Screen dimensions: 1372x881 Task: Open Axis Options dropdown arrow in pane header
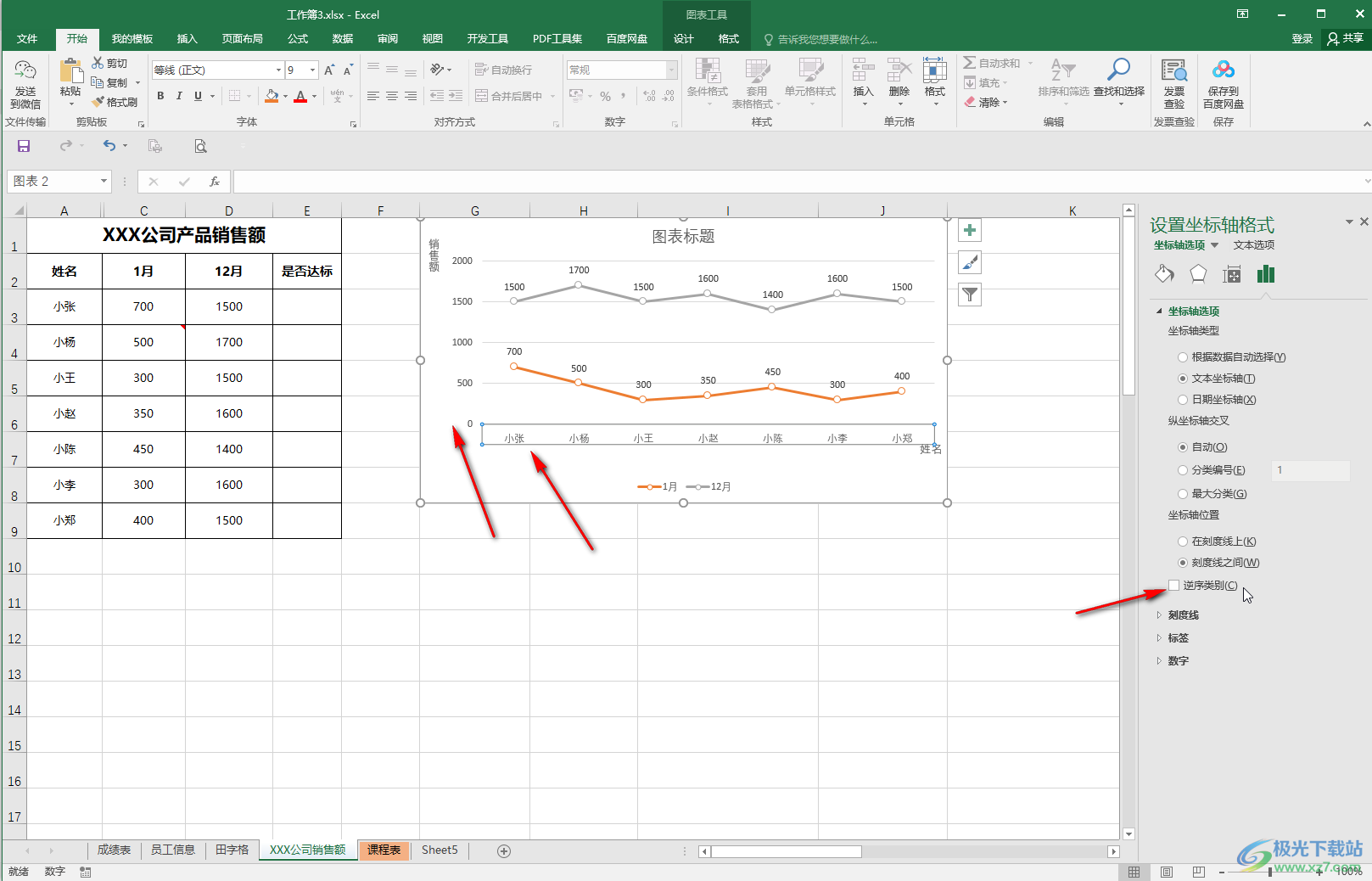tap(1215, 245)
